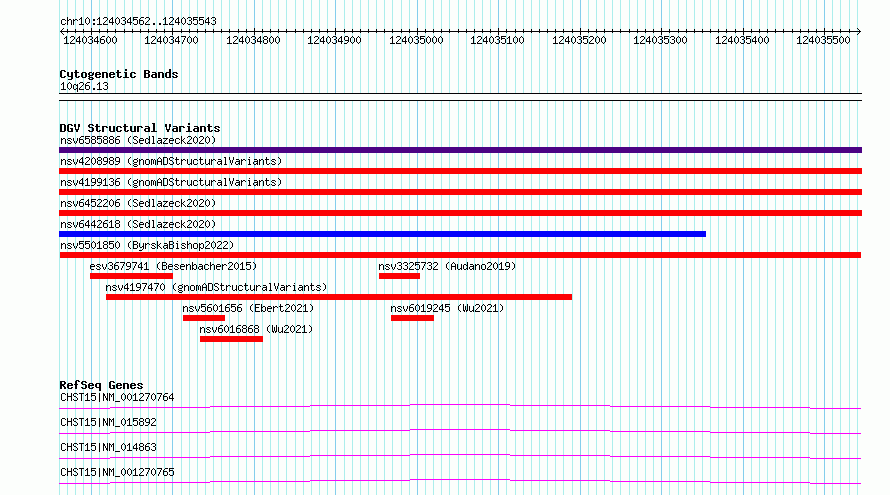
Task: Click the nsv4199136 red variant bar
Action: click(x=460, y=192)
